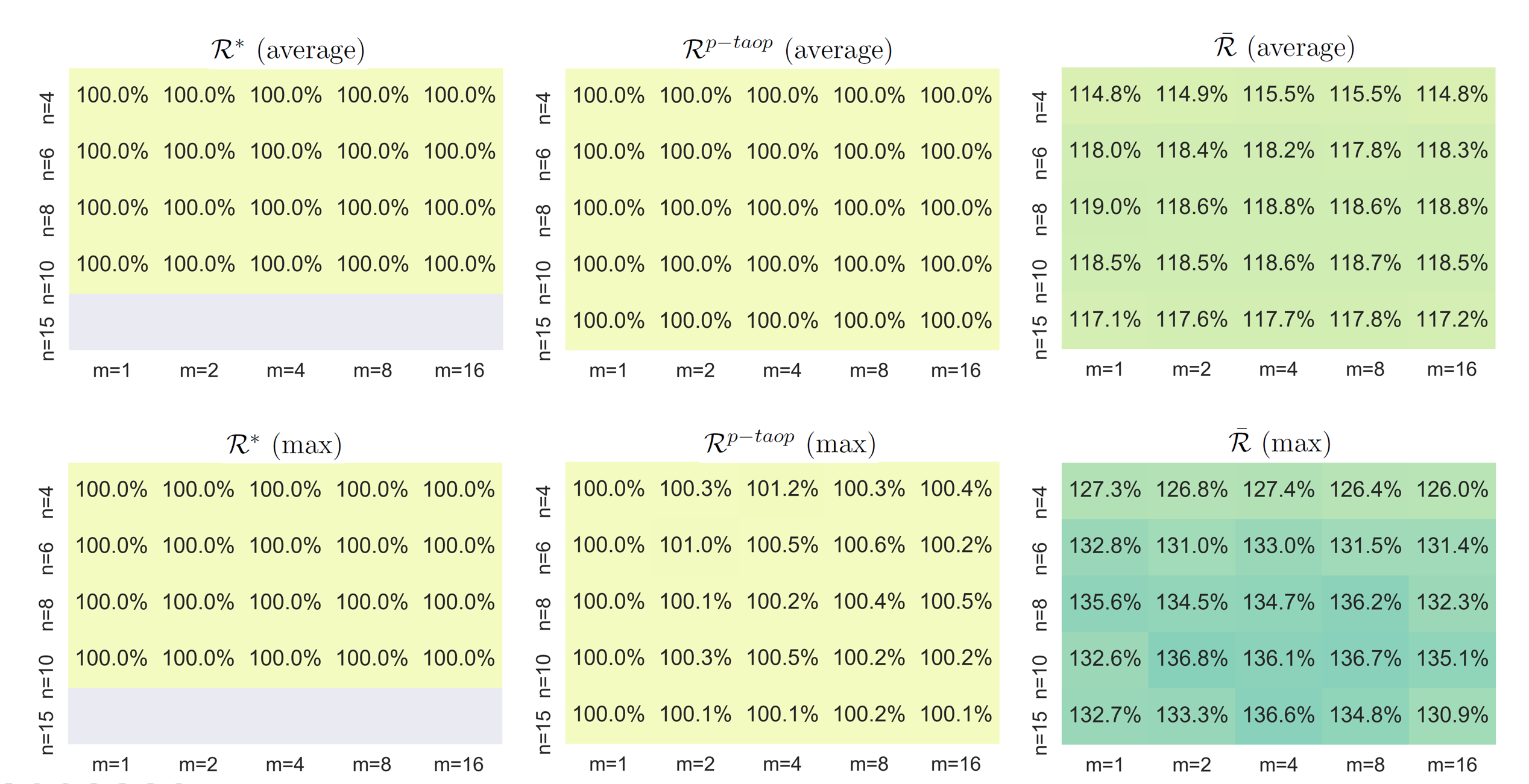Click the empty gray n=15 row in R* (average)
This screenshot has width=1529, height=784.
[x=286, y=321]
